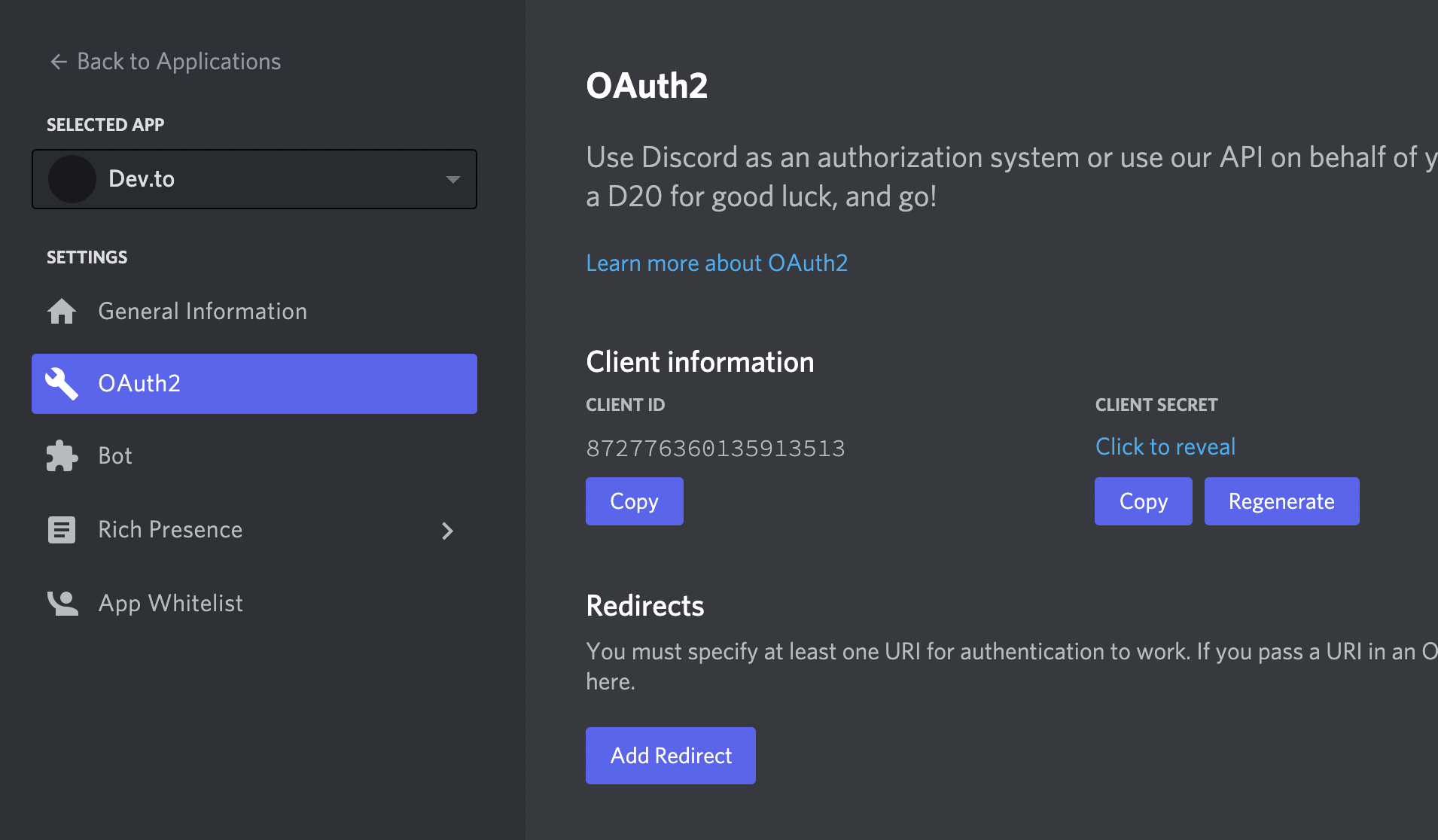This screenshot has height=840, width=1438.
Task: Open the App Whitelist page
Action: tap(254, 604)
